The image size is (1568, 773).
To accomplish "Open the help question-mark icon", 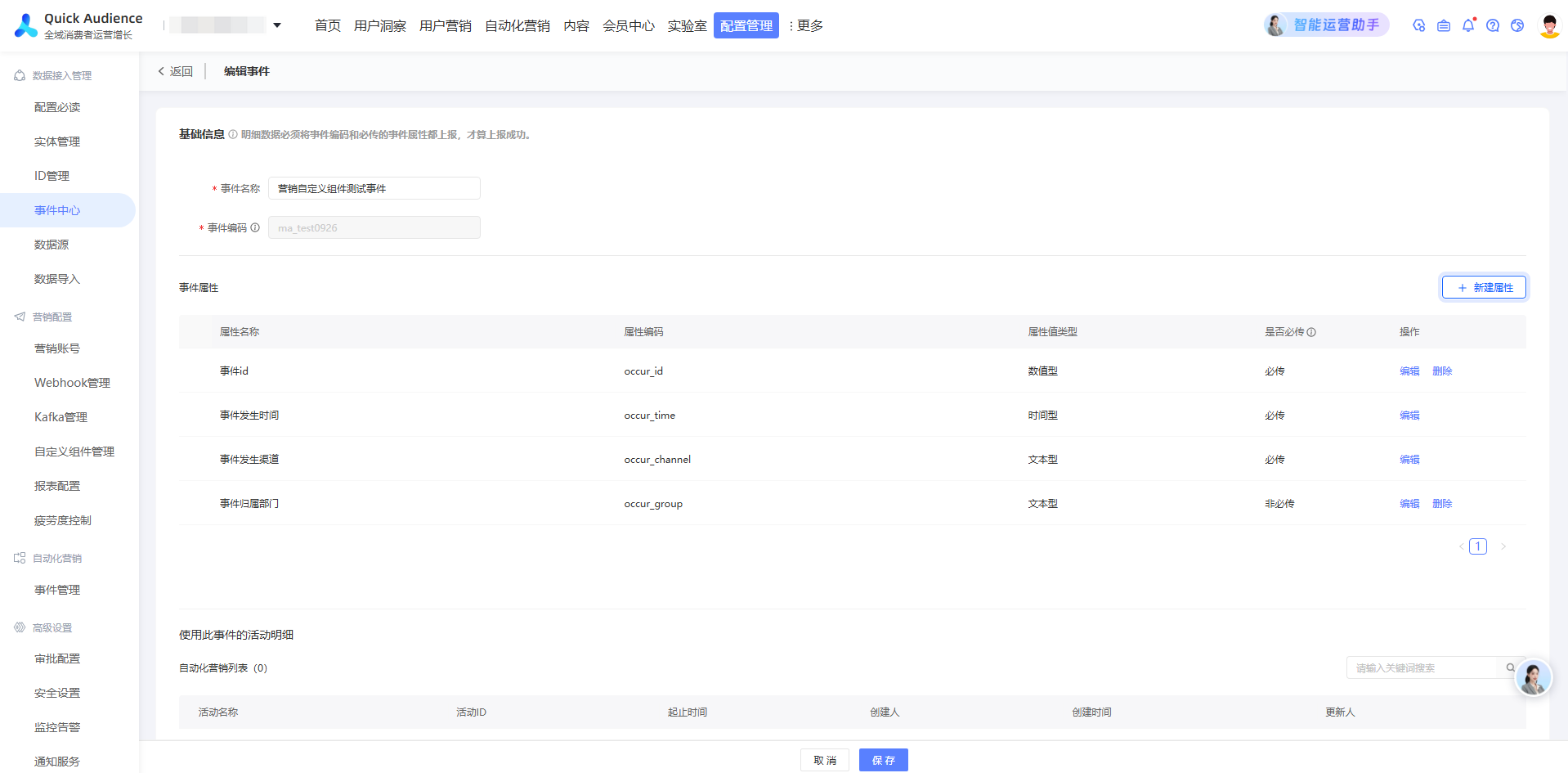I will [x=1493, y=25].
